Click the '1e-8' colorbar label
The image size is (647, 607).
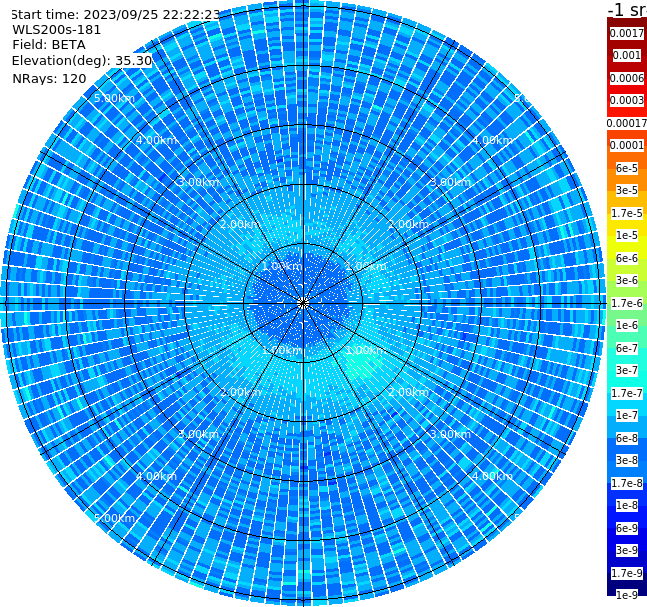[x=627, y=505]
